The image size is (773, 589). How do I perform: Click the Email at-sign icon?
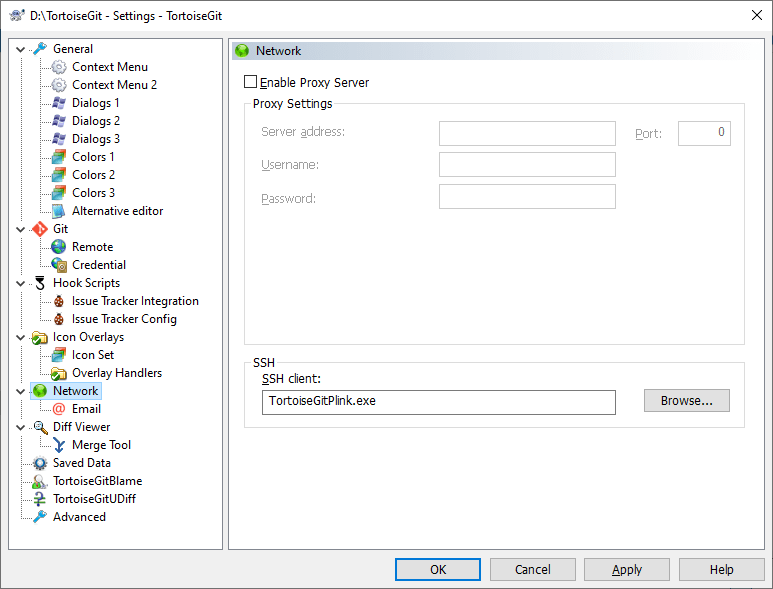pyautogui.click(x=59, y=409)
